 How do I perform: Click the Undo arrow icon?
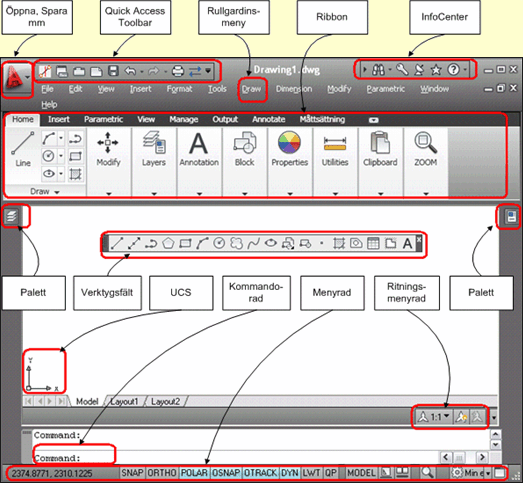(x=130, y=71)
